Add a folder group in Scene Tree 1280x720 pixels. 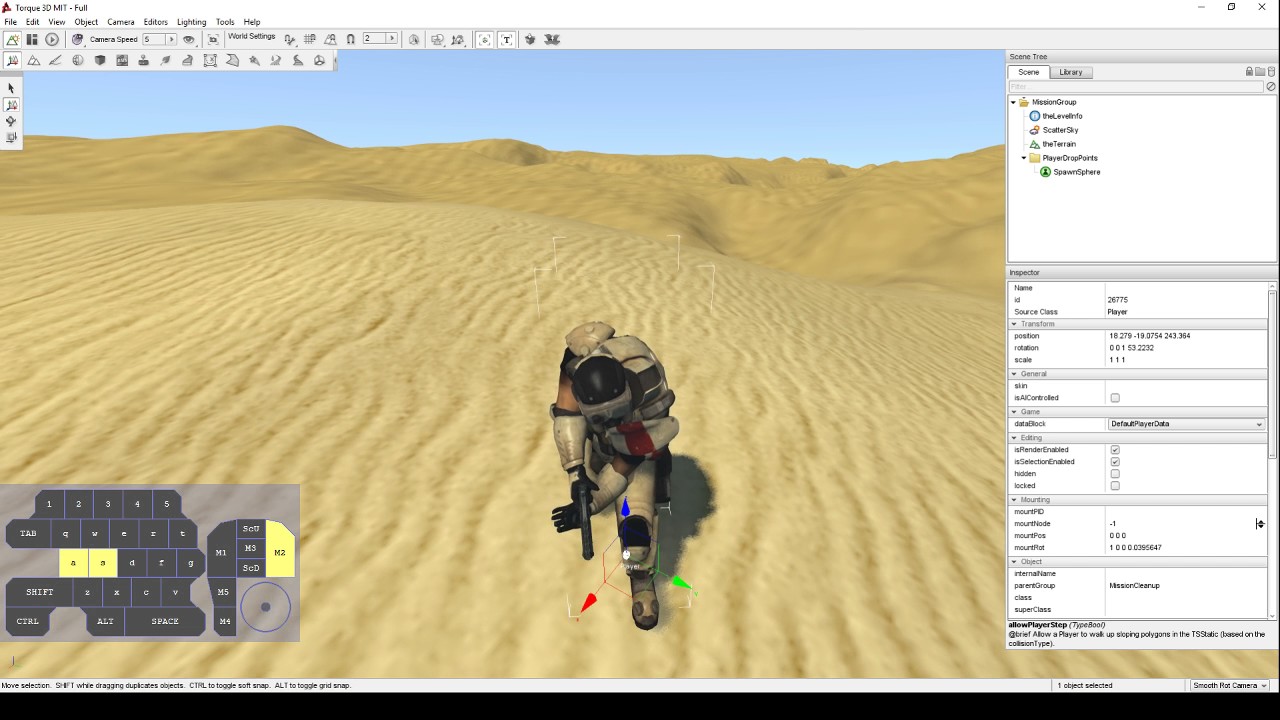tap(1260, 72)
